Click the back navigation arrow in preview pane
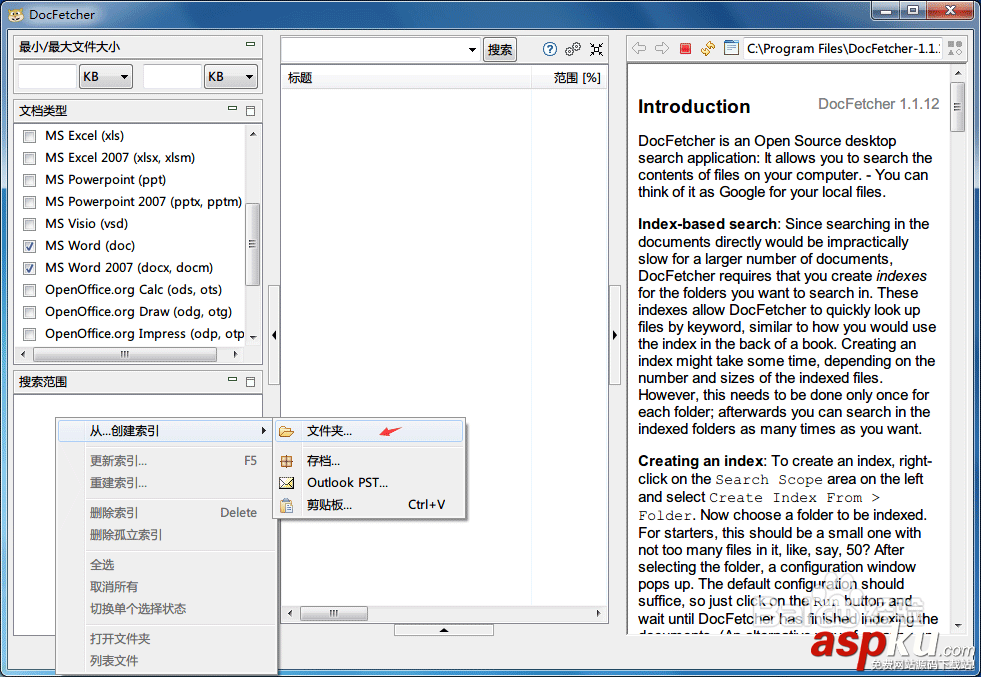 pos(639,48)
